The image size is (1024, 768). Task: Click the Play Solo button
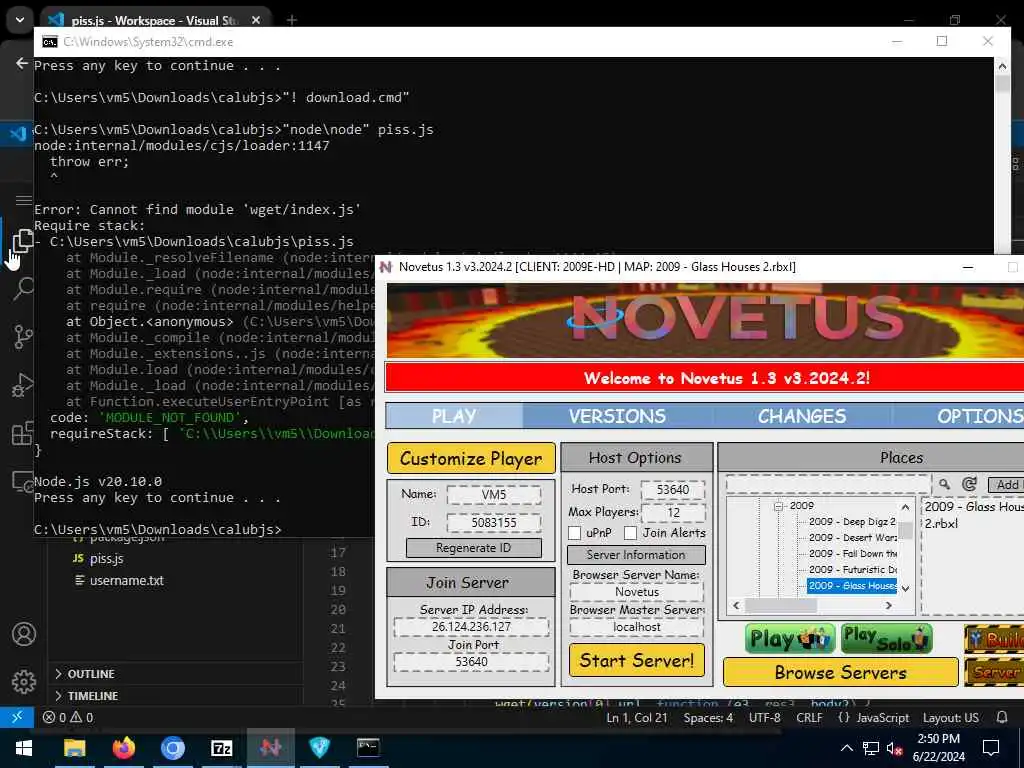886,639
